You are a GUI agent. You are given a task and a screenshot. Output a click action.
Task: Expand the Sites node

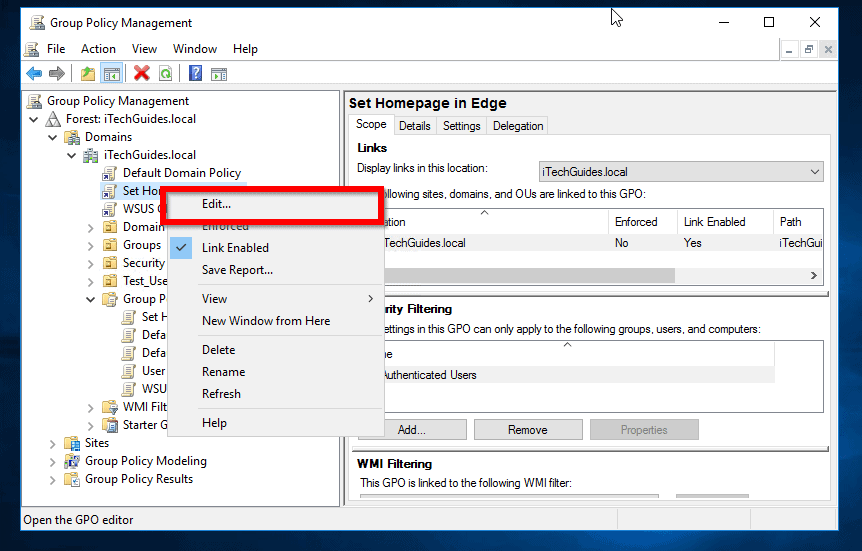click(x=53, y=444)
